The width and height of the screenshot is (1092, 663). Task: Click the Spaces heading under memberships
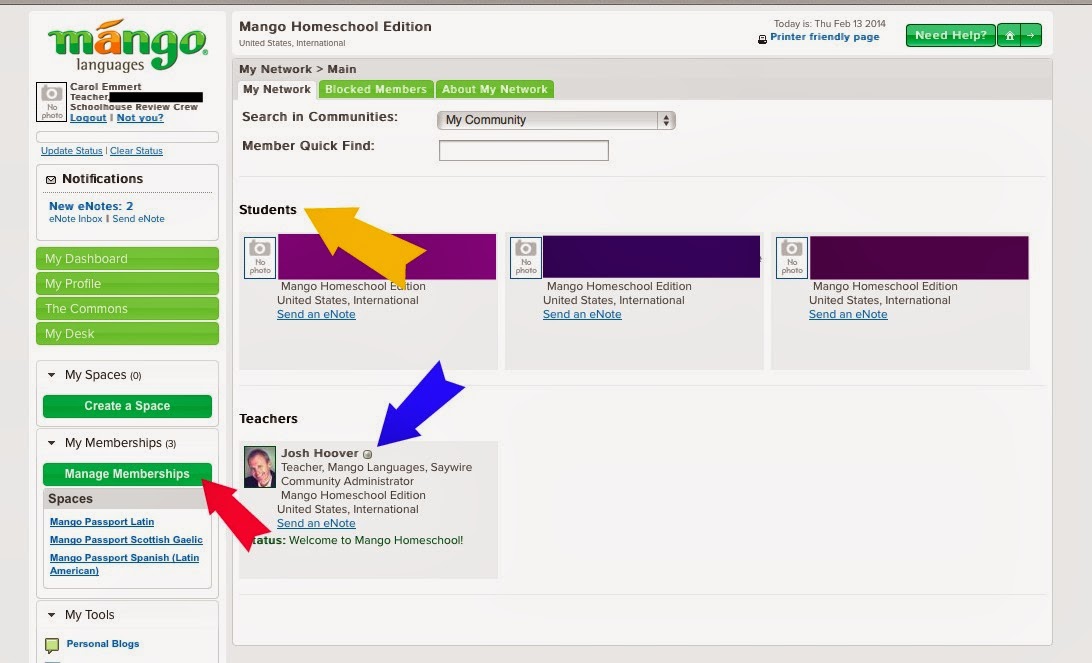(70, 499)
